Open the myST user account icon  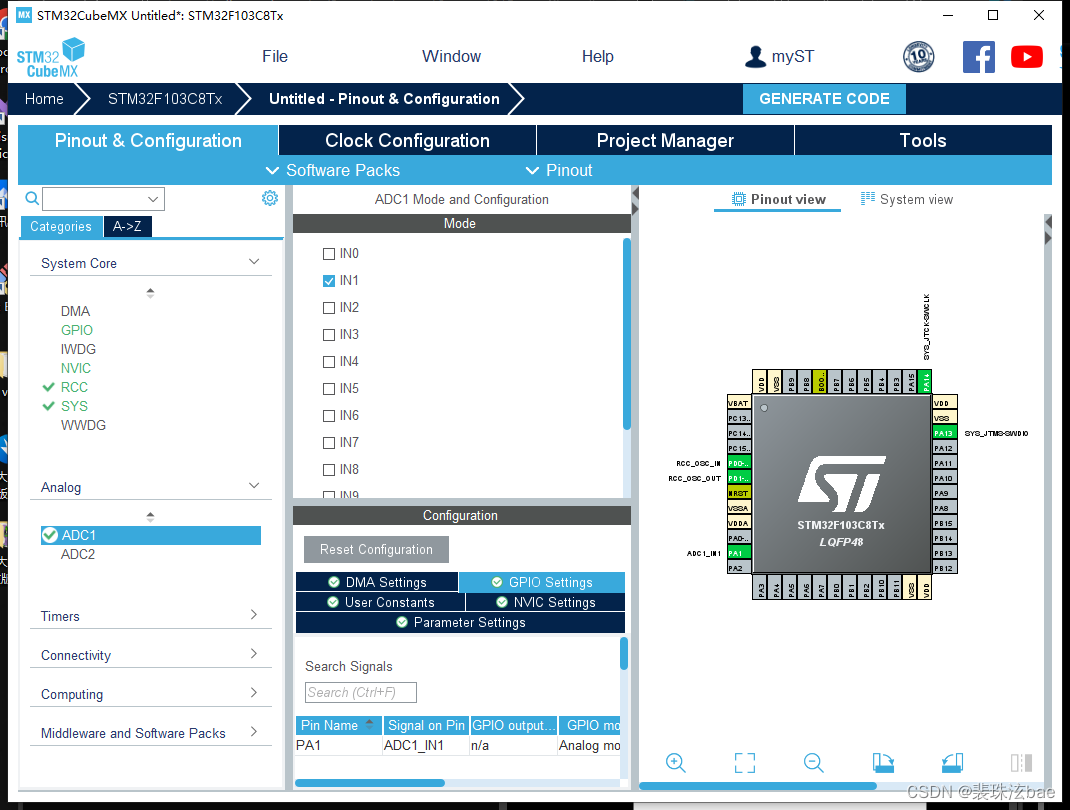coord(755,57)
